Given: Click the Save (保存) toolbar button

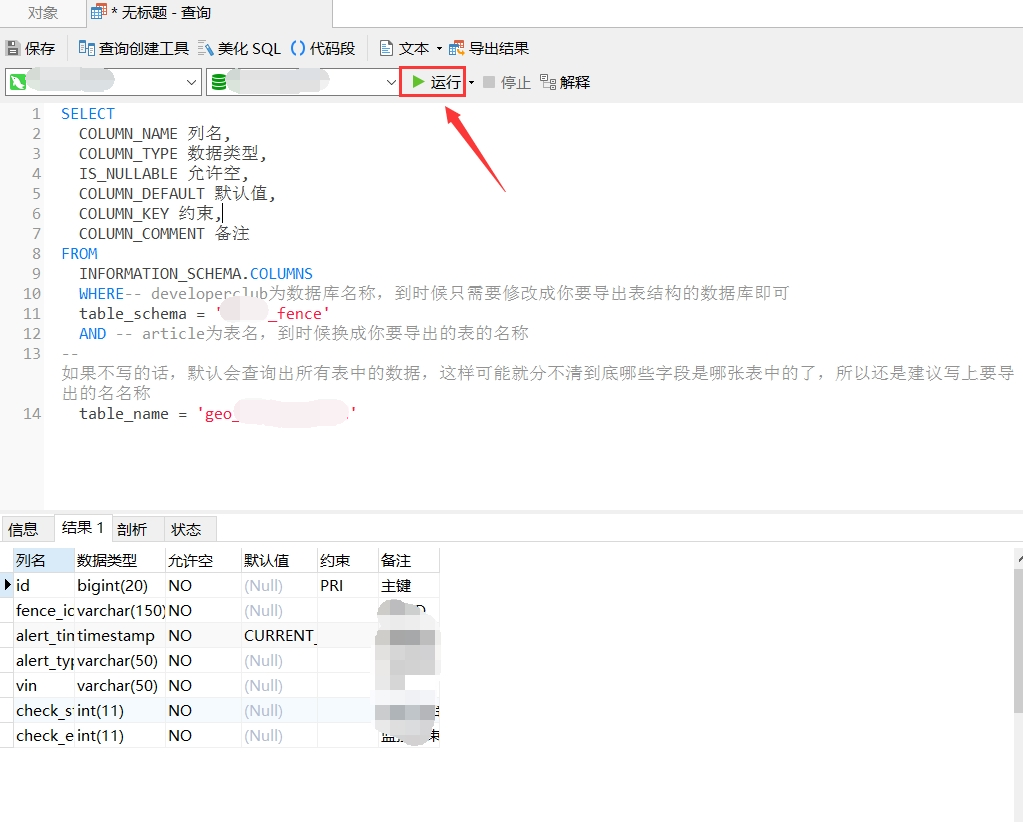Looking at the screenshot, I should [x=31, y=48].
